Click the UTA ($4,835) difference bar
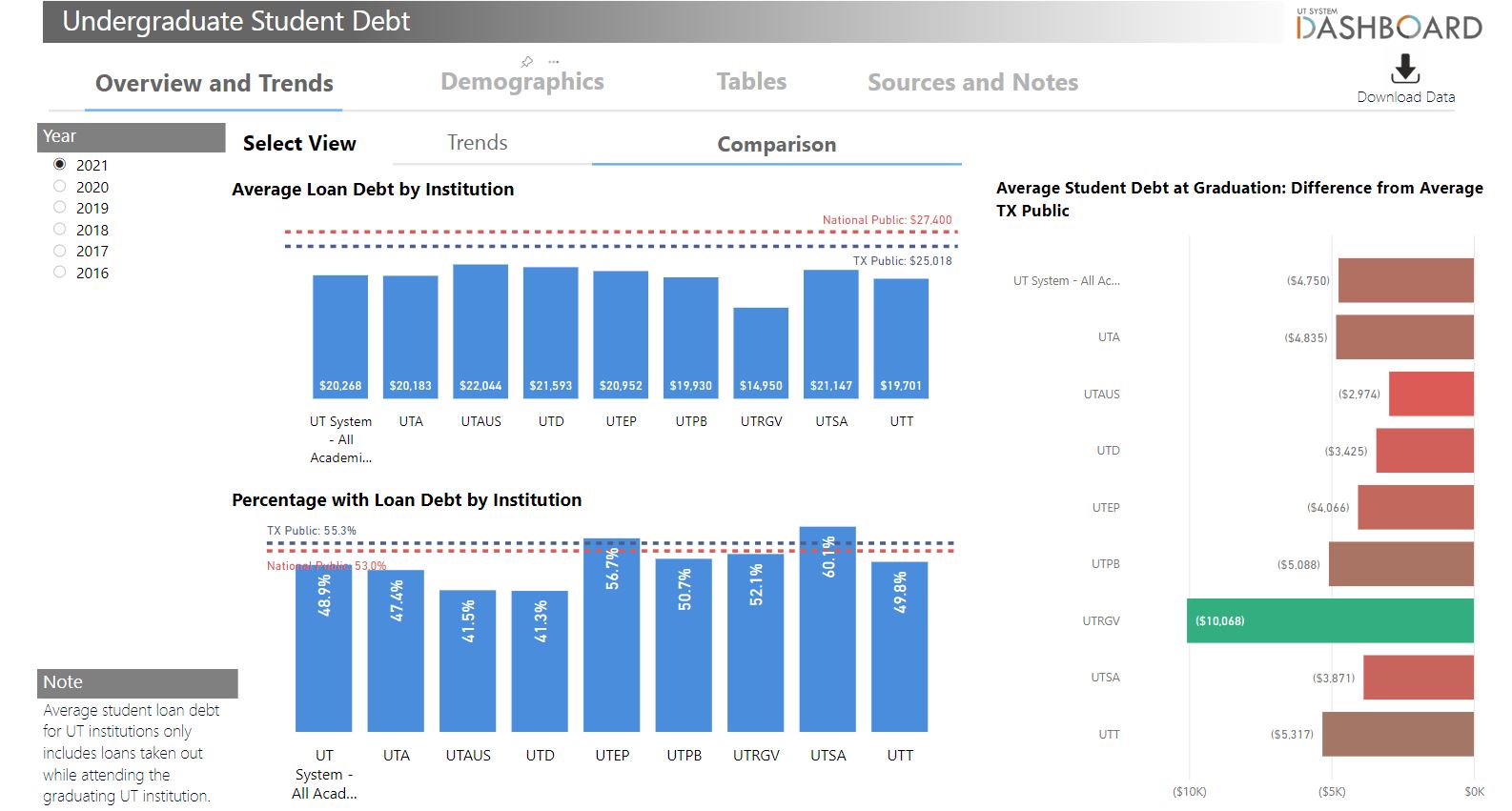1512x811 pixels. click(x=1405, y=337)
